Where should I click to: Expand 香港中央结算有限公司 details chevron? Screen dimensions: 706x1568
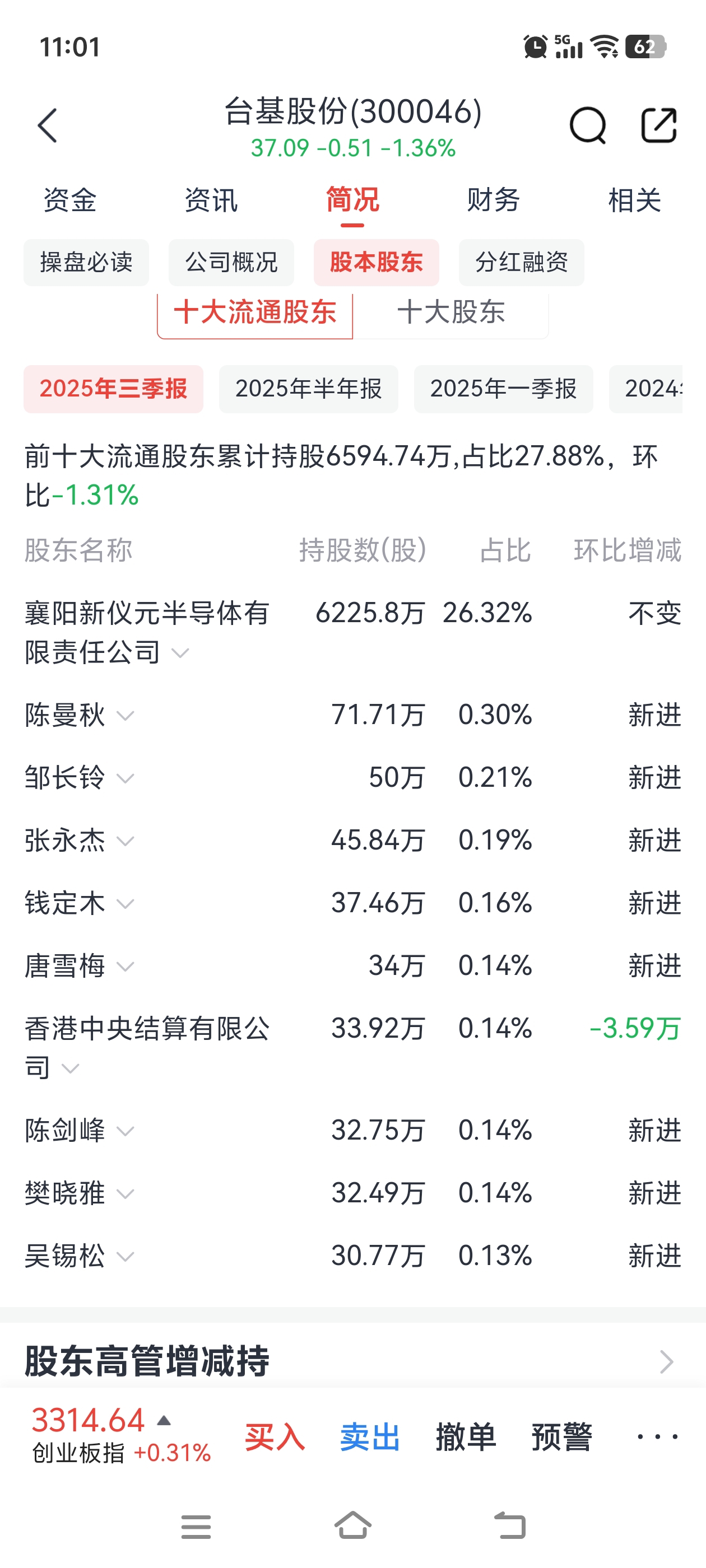[x=71, y=1069]
